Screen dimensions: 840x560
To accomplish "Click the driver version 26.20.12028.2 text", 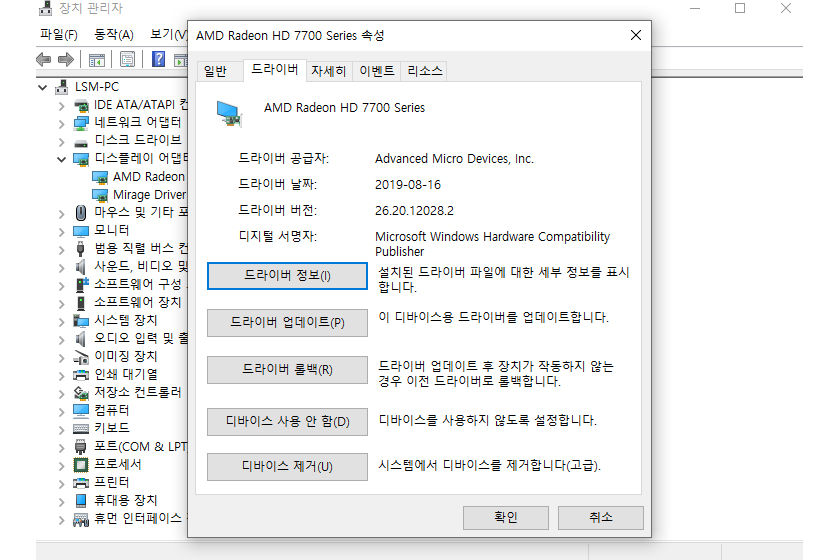I will pos(414,211).
